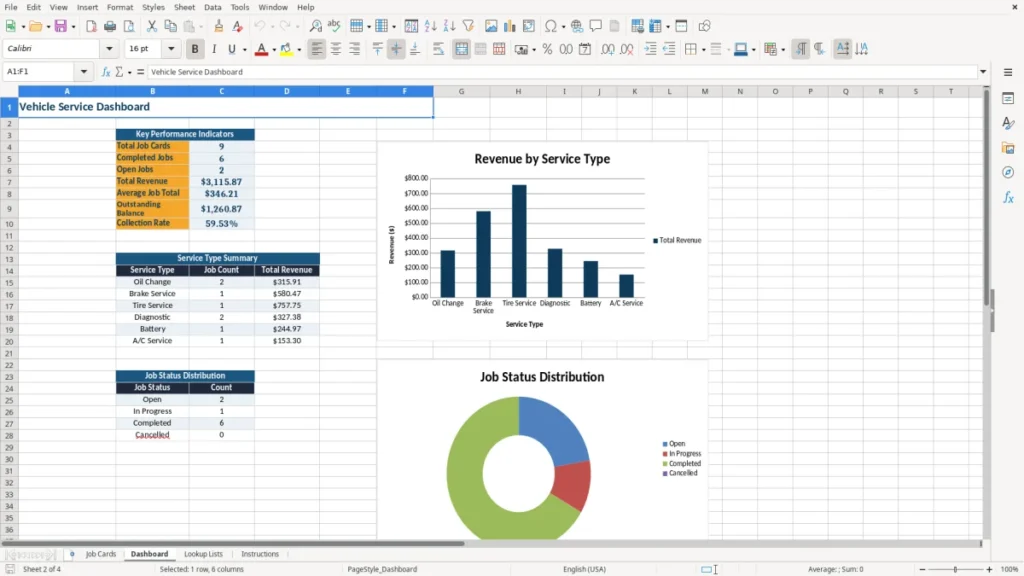The width and height of the screenshot is (1024, 576).
Task: Select column header G
Action: (461, 91)
